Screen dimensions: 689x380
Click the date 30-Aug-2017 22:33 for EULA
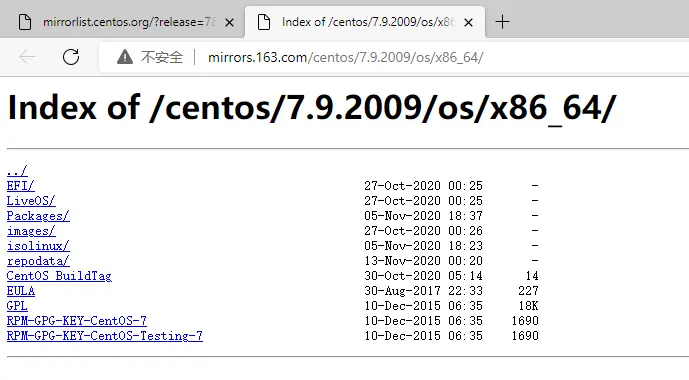(x=424, y=290)
